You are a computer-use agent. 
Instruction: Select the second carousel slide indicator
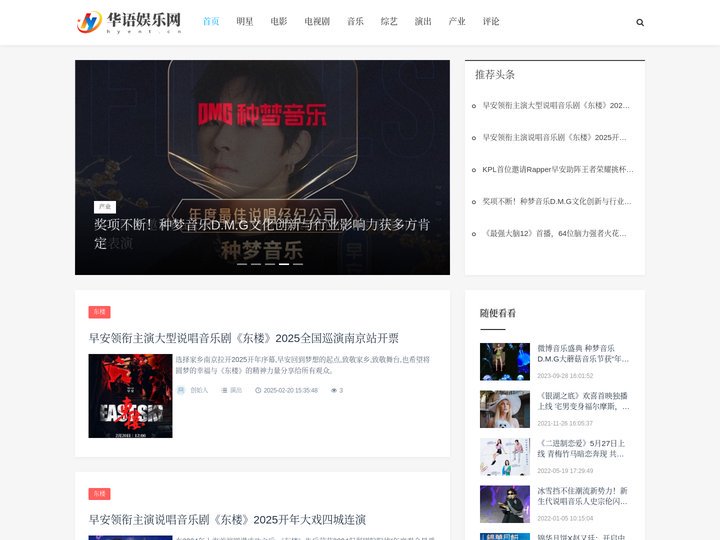point(256,264)
